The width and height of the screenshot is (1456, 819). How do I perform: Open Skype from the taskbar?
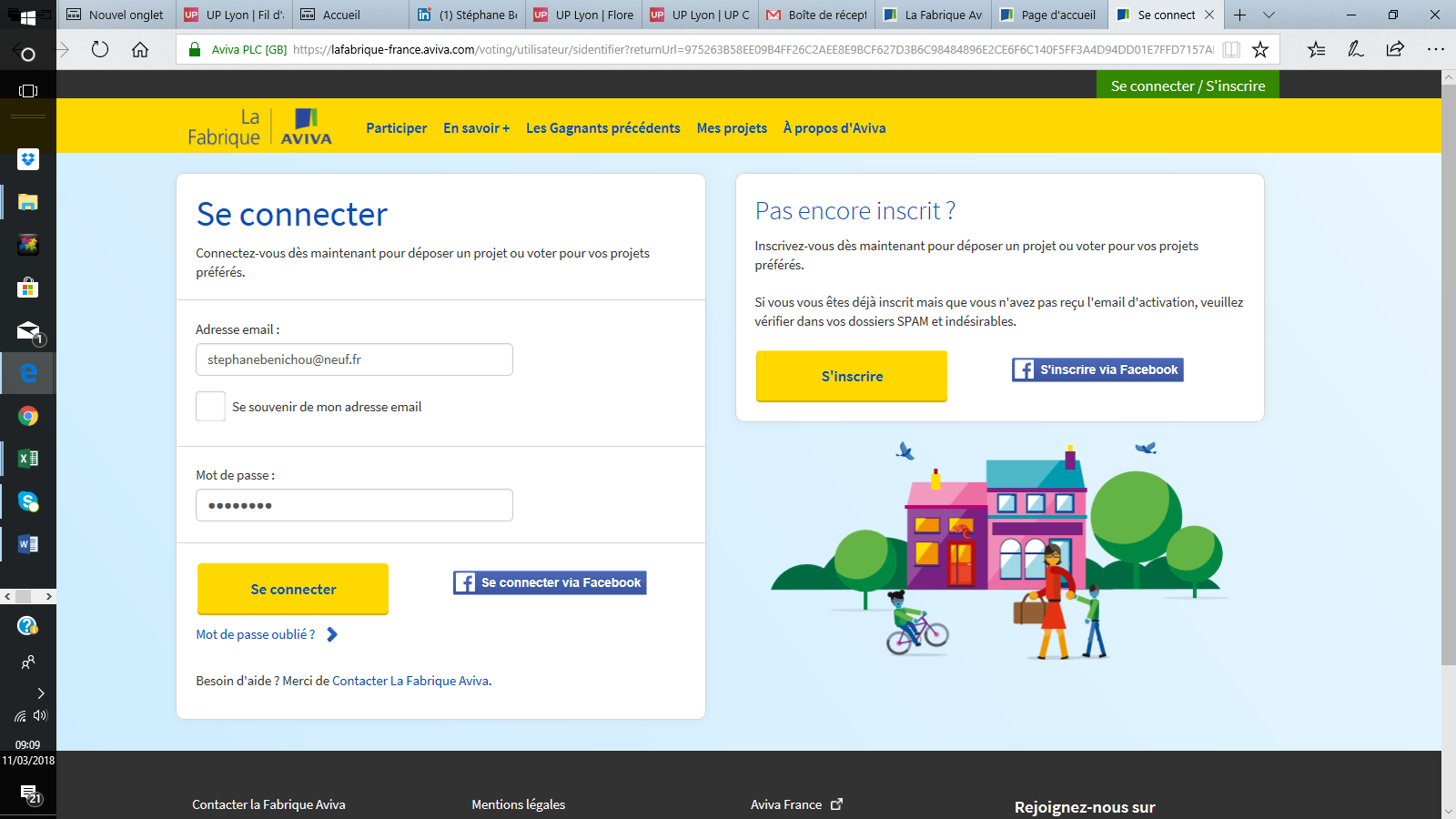(x=28, y=501)
